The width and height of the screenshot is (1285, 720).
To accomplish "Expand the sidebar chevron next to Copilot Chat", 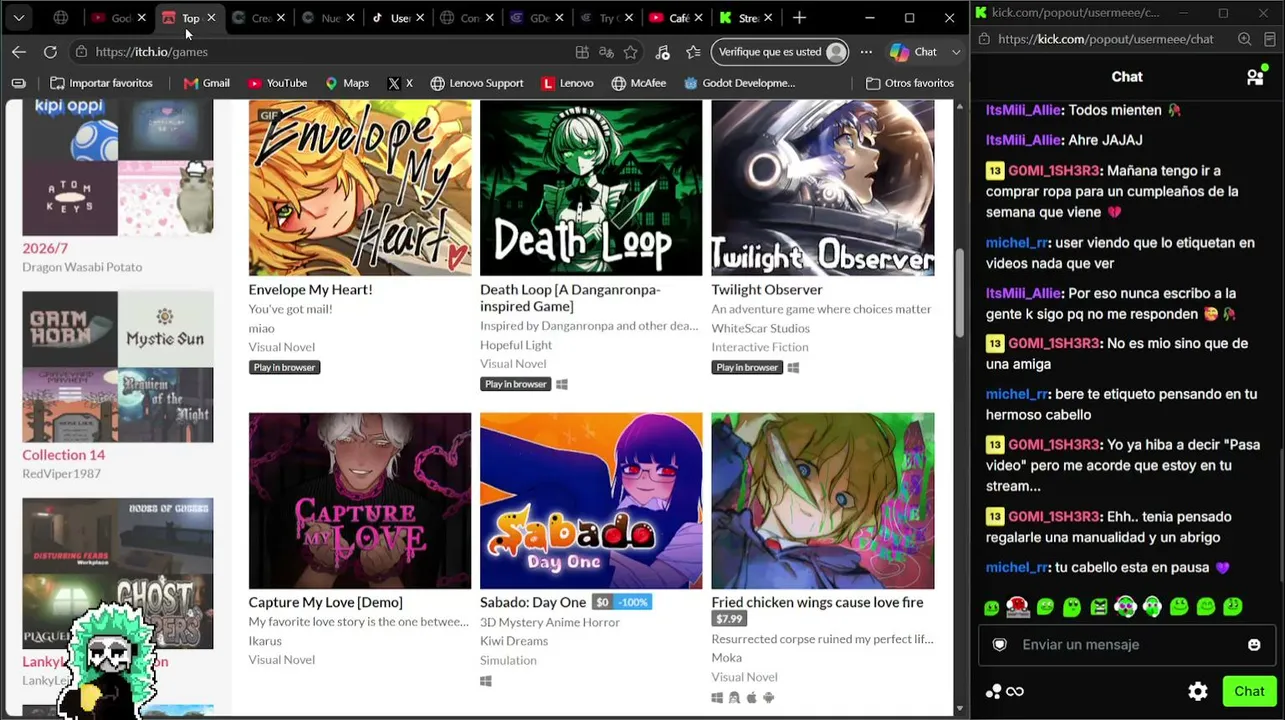I will (x=956, y=52).
